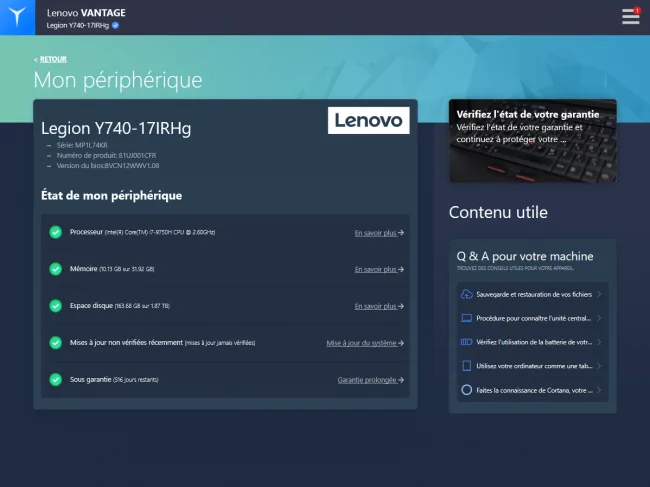Expand the Faites la connaissance de Cortana chevron
Screen dimensions: 650x487
point(599,390)
